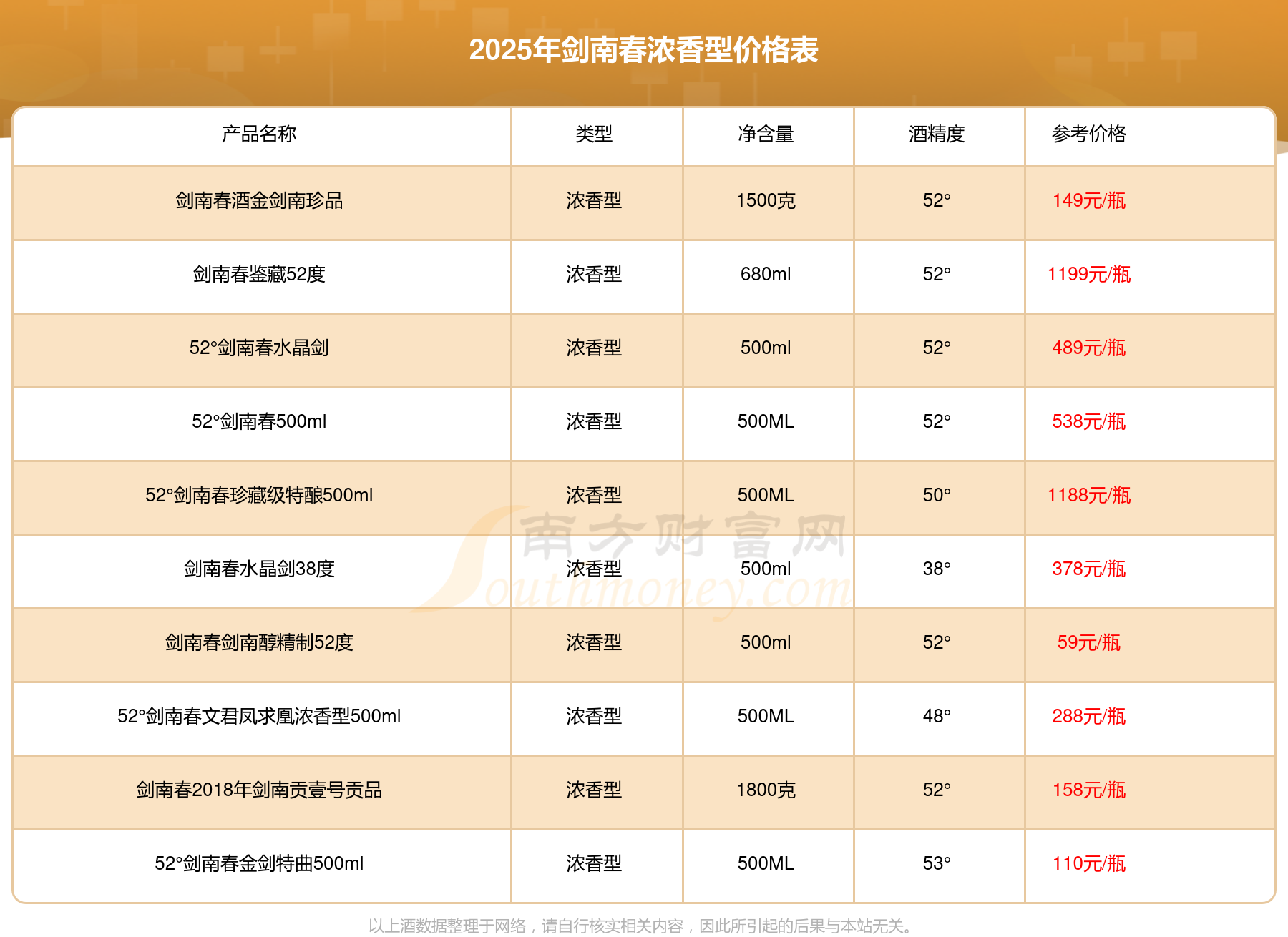Click price 378元/瓶
The height and width of the screenshot is (937, 1288).
pyautogui.click(x=1089, y=569)
